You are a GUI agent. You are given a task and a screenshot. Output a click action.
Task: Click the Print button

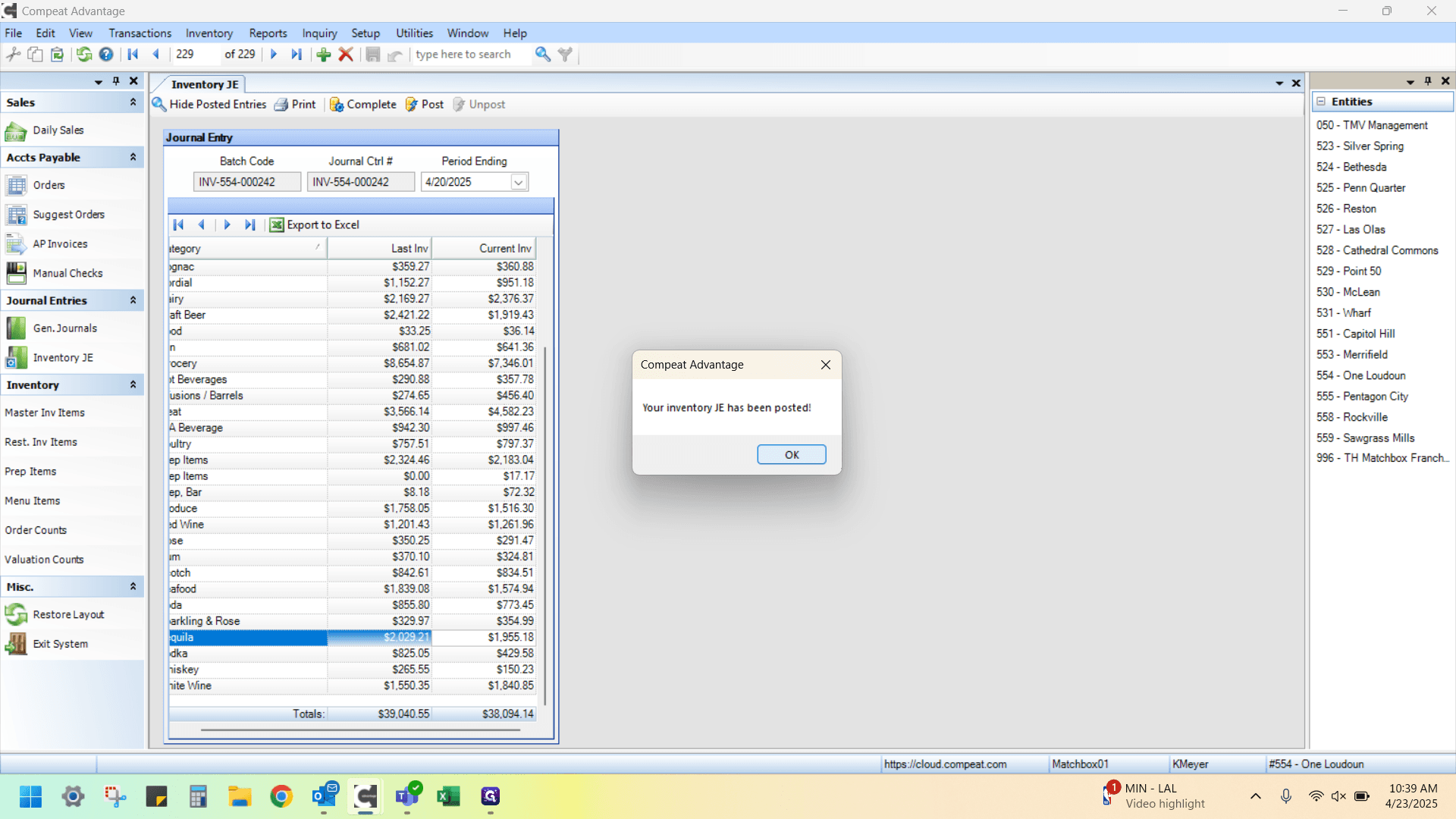point(296,105)
